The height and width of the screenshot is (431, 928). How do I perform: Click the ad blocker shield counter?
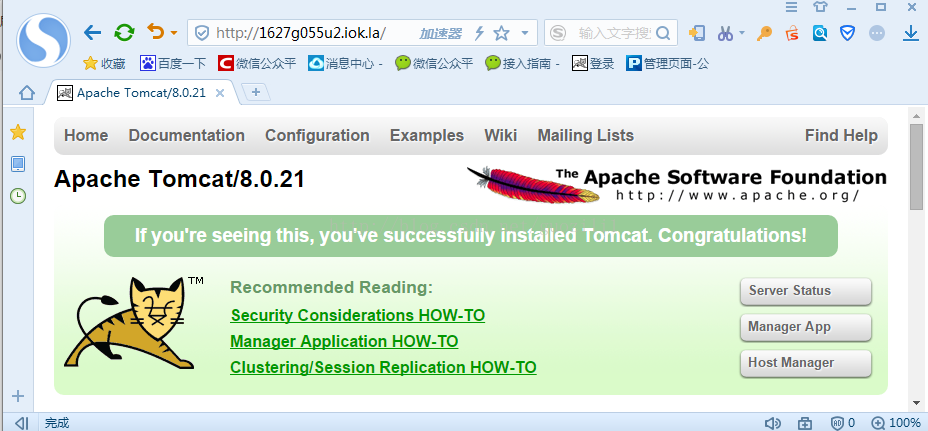coord(843,423)
